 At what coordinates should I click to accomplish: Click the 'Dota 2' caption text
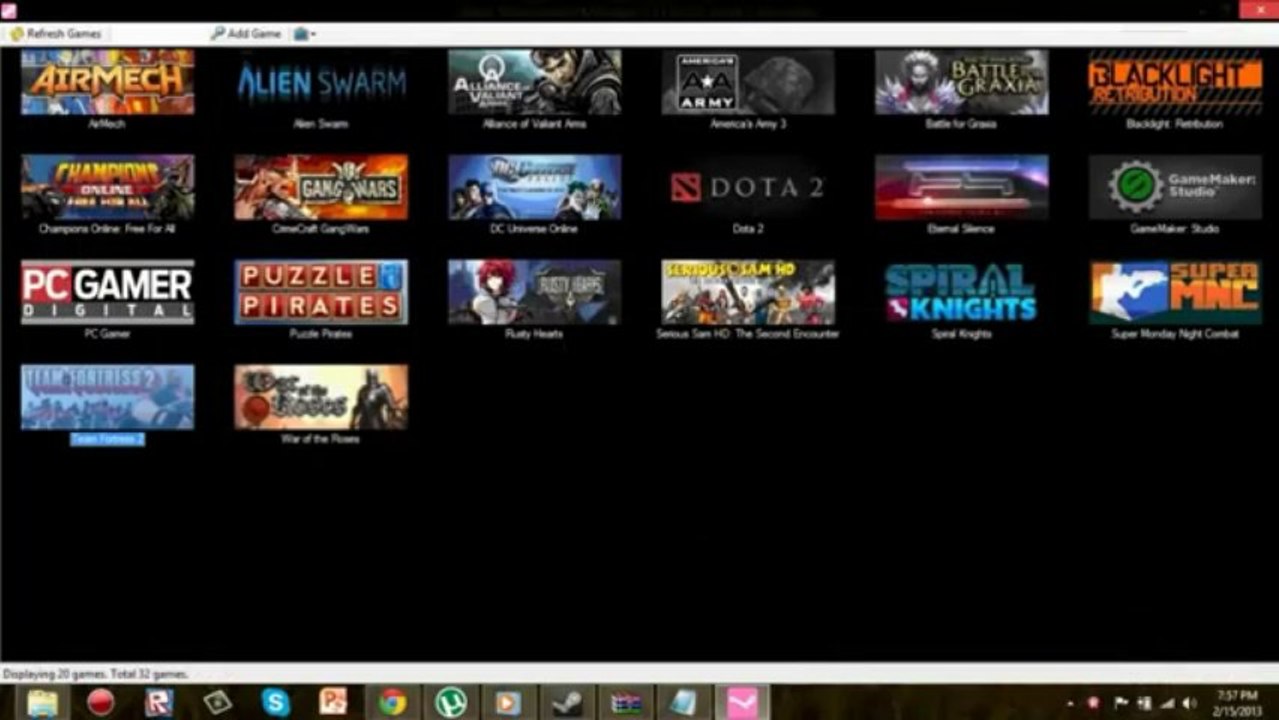pos(748,229)
